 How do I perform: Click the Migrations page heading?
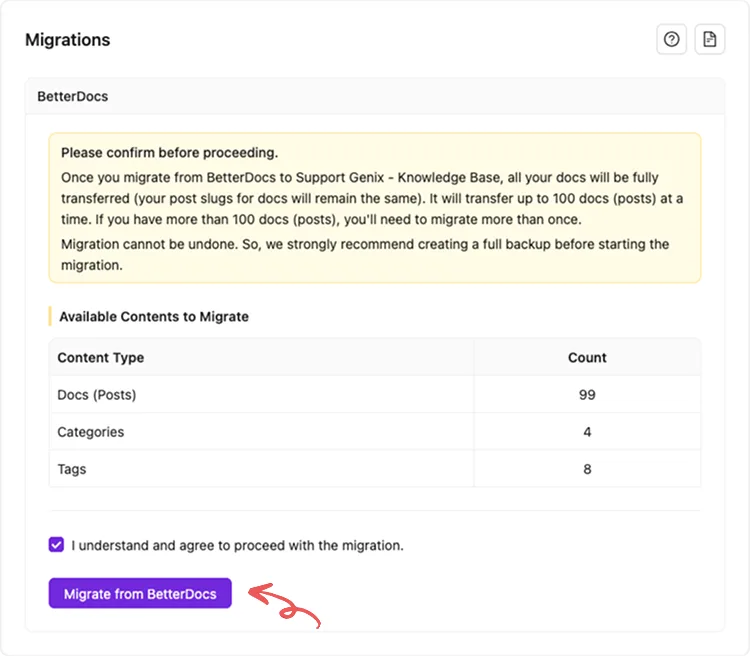click(x=67, y=40)
